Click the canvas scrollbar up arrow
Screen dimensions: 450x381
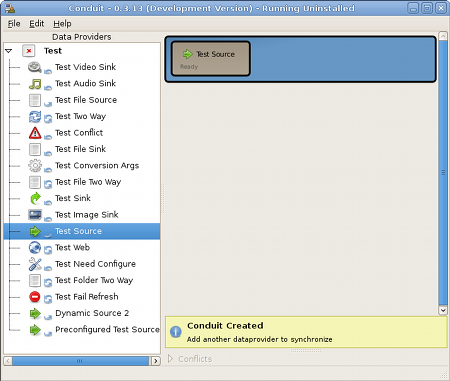[443, 36]
